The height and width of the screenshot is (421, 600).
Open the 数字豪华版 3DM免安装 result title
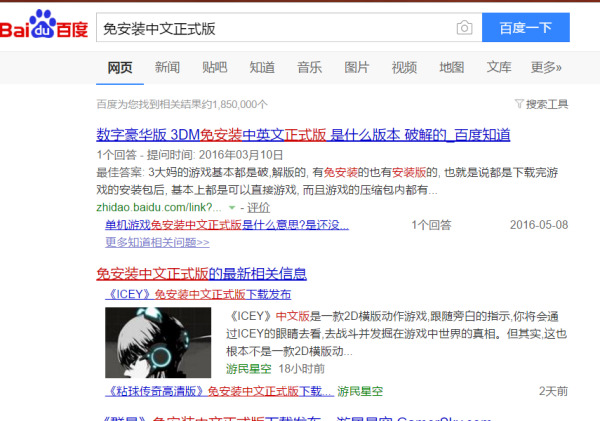point(303,135)
